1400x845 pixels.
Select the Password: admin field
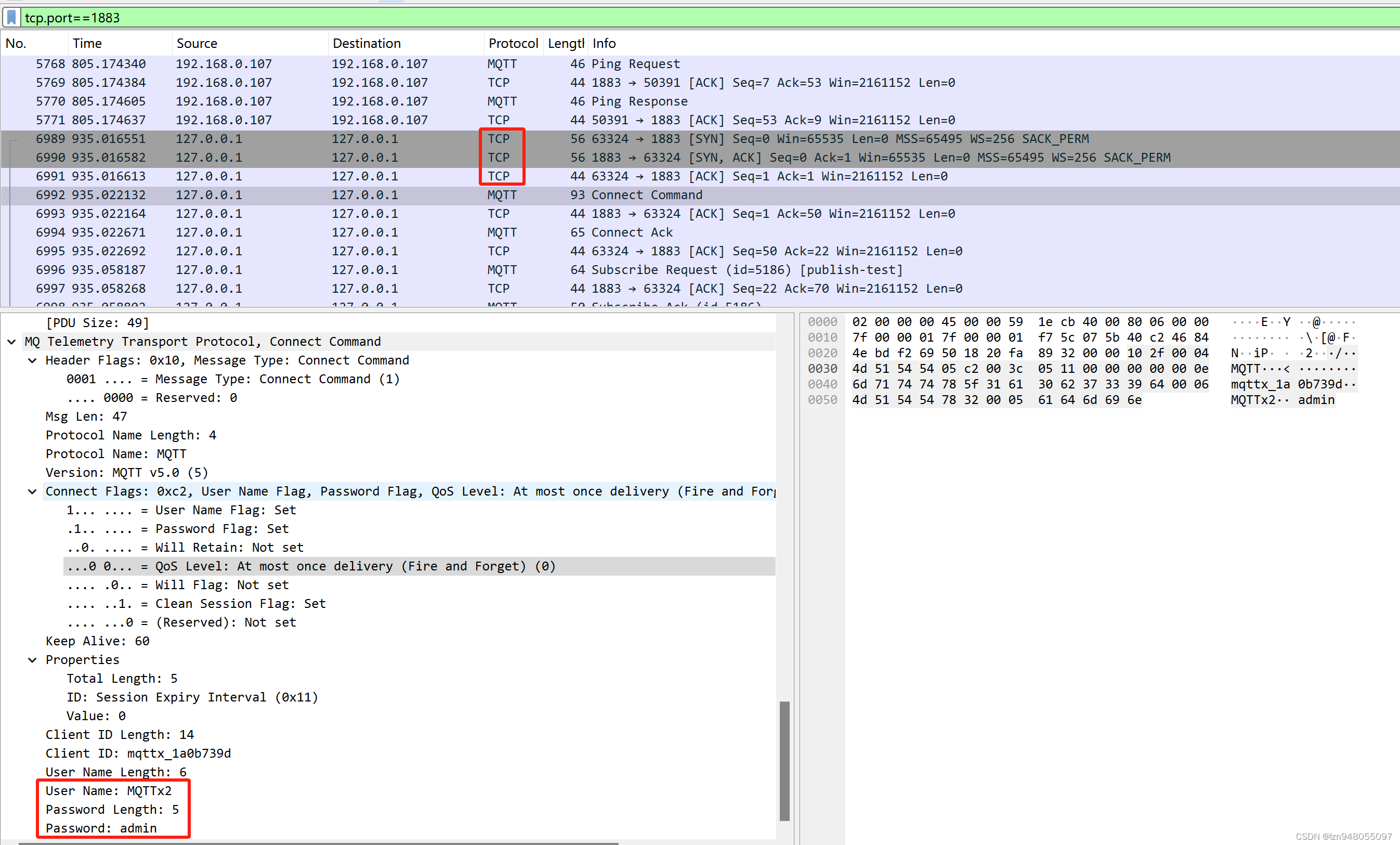coord(101,828)
